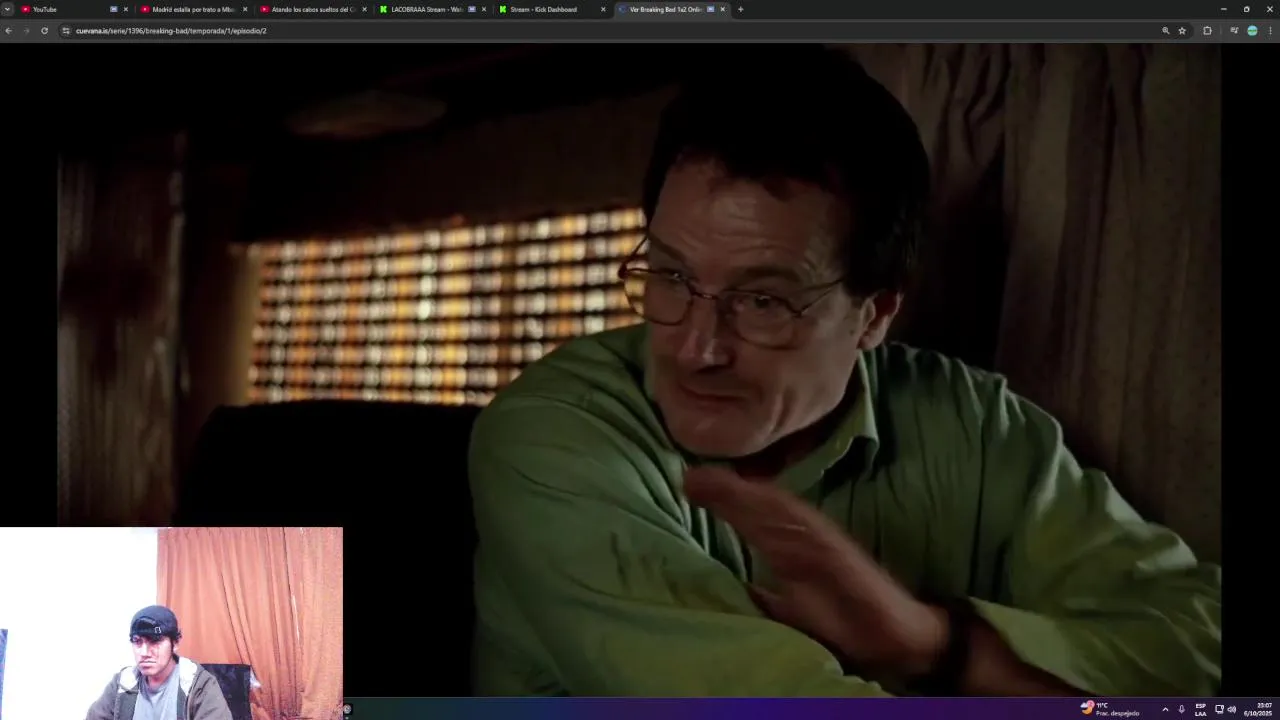Switch to 'Atando los cabos sueltos' tab
The width and height of the screenshot is (1280, 720).
click(312, 9)
